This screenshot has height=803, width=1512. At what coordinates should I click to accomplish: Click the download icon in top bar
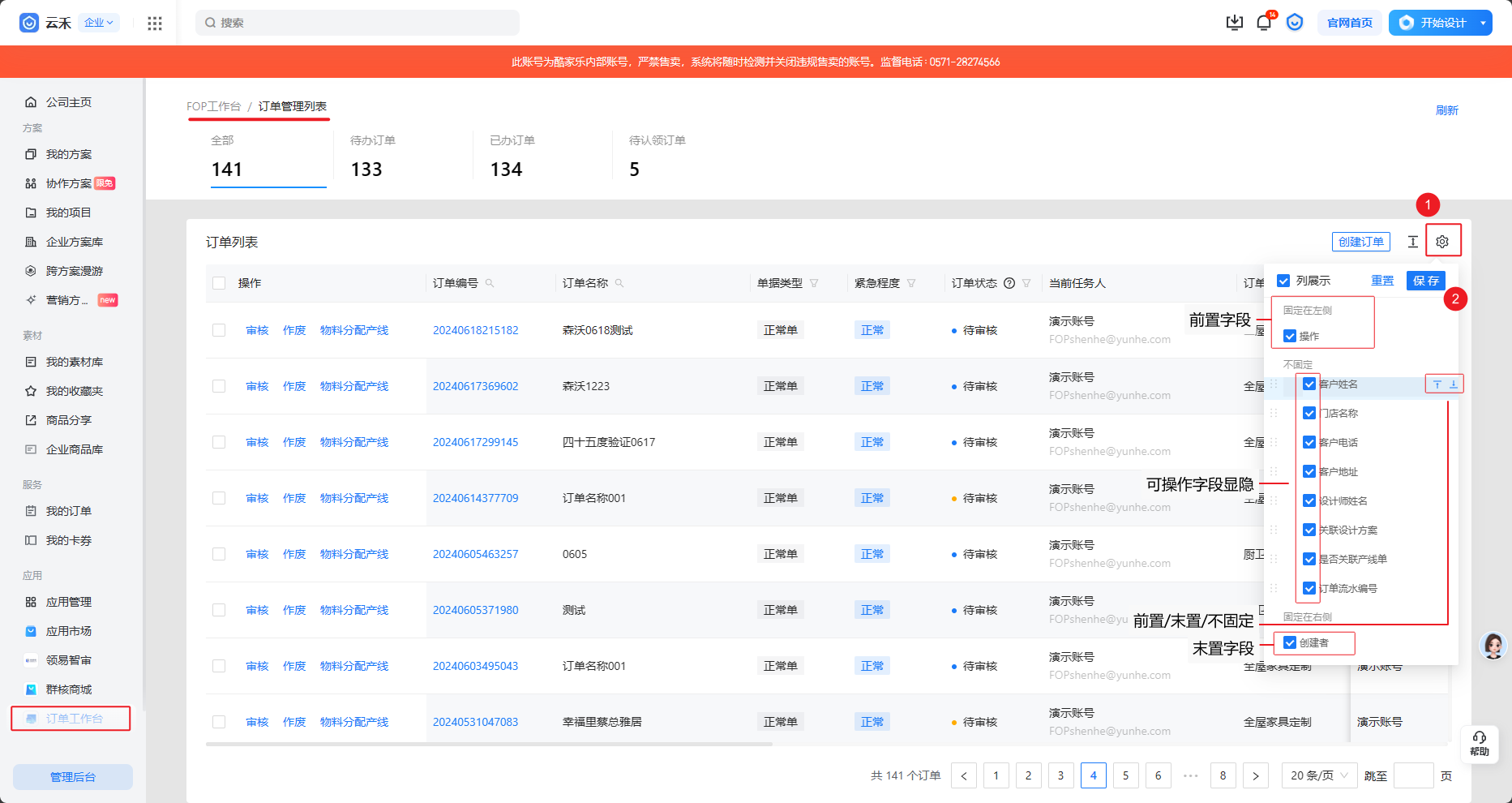point(1234,23)
